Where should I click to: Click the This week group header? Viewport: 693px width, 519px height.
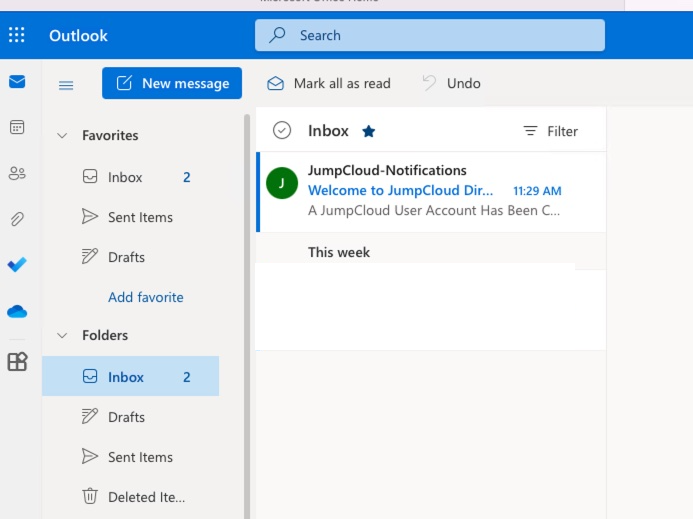pos(339,252)
